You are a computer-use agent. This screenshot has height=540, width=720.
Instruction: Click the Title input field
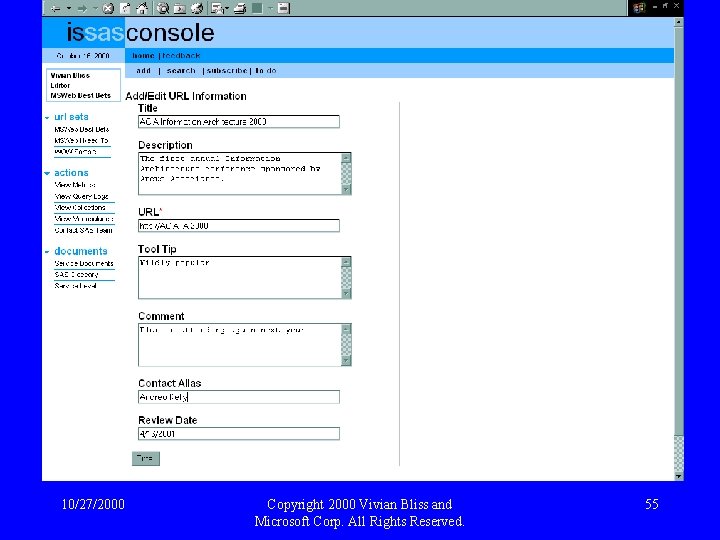click(x=239, y=122)
